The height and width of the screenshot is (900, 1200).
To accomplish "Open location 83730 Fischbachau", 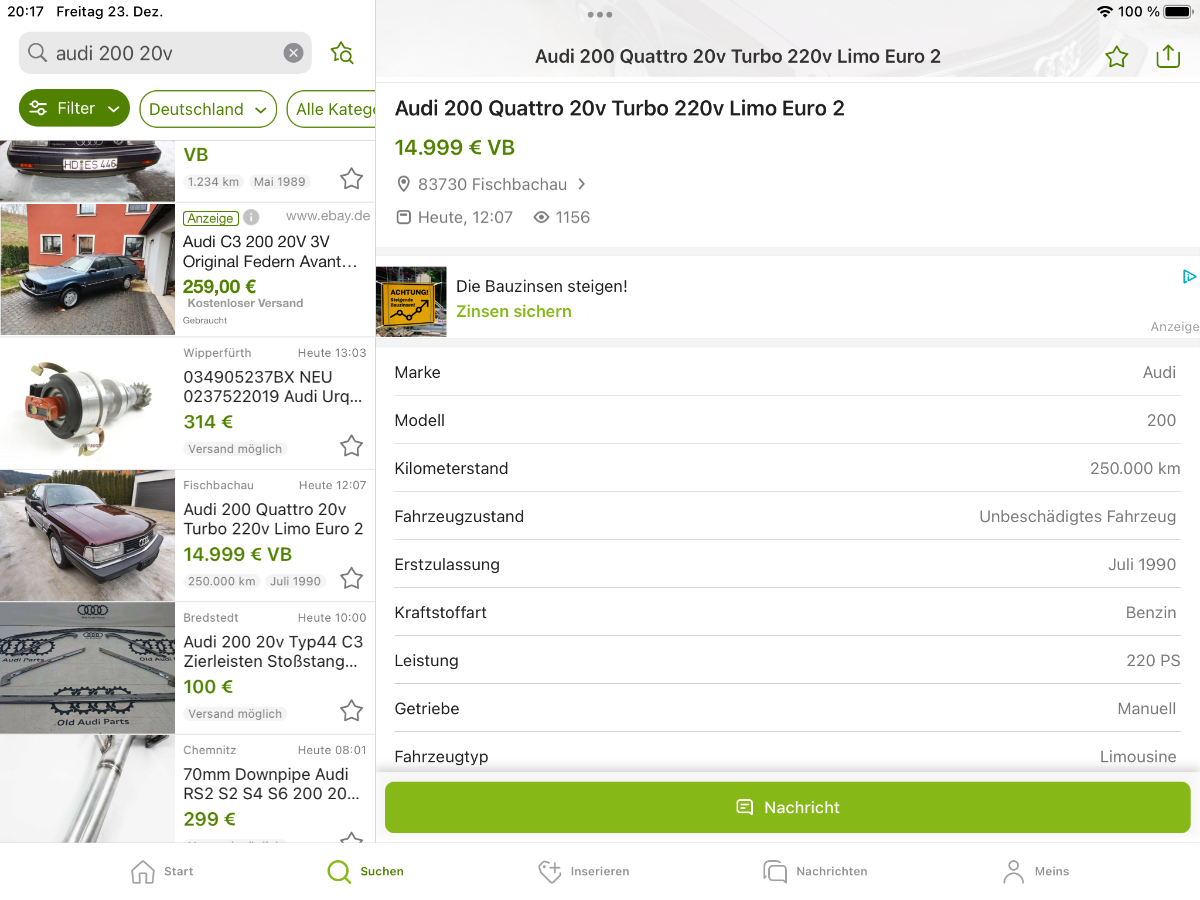I will 492,184.
